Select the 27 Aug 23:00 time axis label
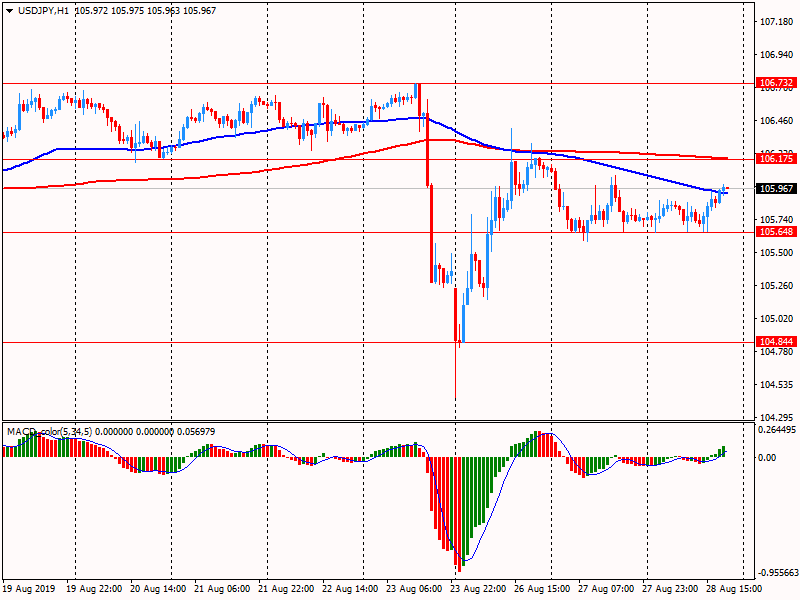Screen dimensions: 800x600 pos(670,589)
